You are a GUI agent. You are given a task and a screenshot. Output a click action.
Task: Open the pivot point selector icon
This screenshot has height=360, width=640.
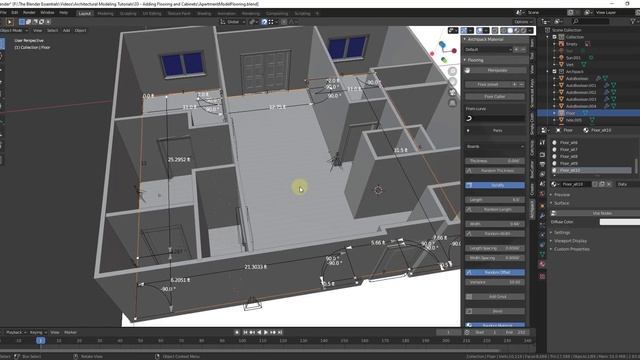click(x=252, y=22)
